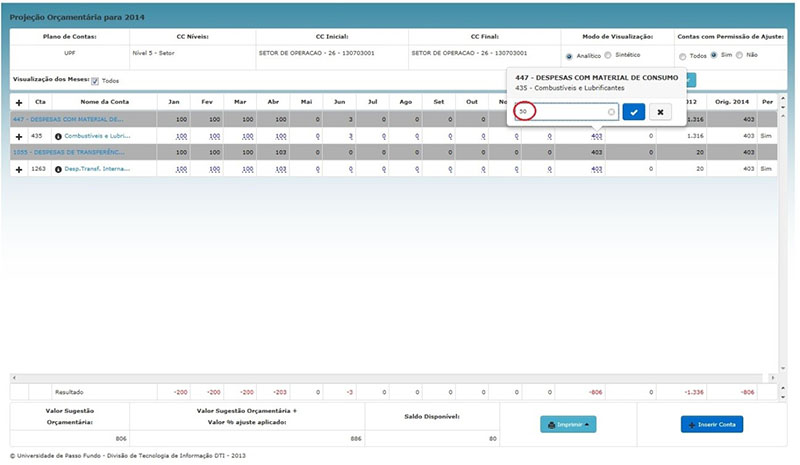The height and width of the screenshot is (465, 800).
Task: Click value '1.316' in row 435
Action: (695, 136)
